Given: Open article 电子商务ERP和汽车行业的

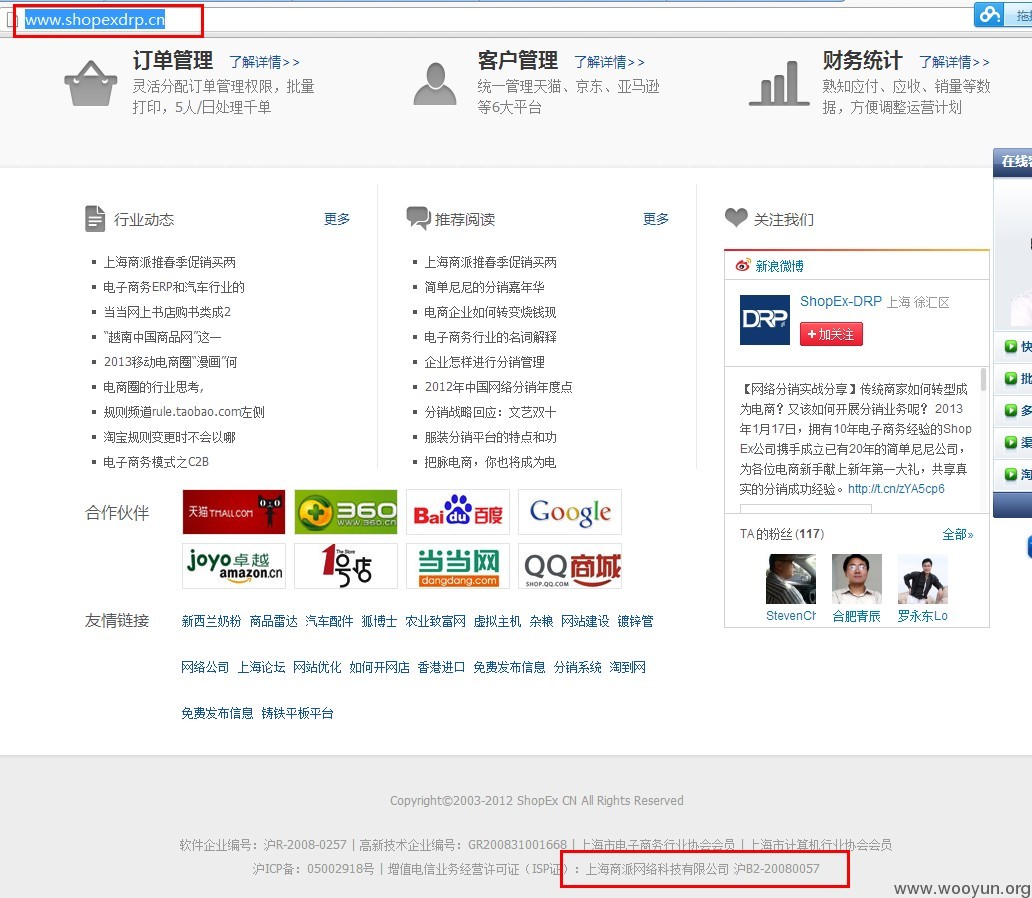Looking at the screenshot, I should (x=174, y=287).
